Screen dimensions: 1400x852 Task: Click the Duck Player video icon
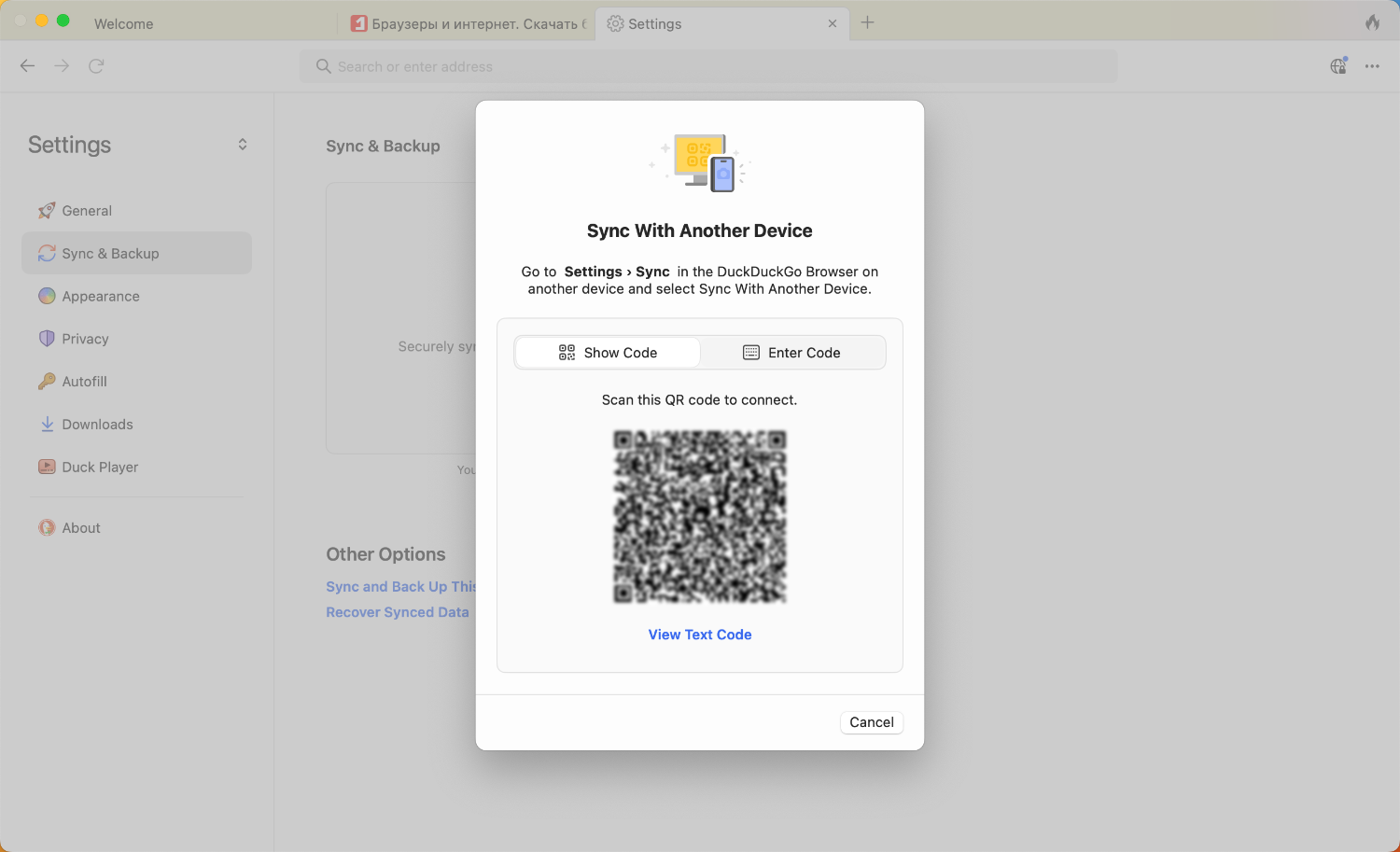coord(47,467)
